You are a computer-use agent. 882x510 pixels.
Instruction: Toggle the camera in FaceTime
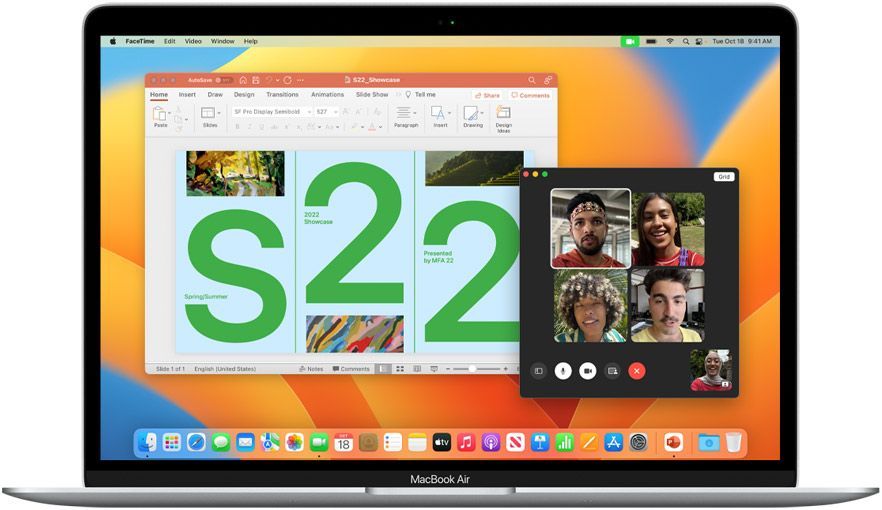click(x=588, y=371)
